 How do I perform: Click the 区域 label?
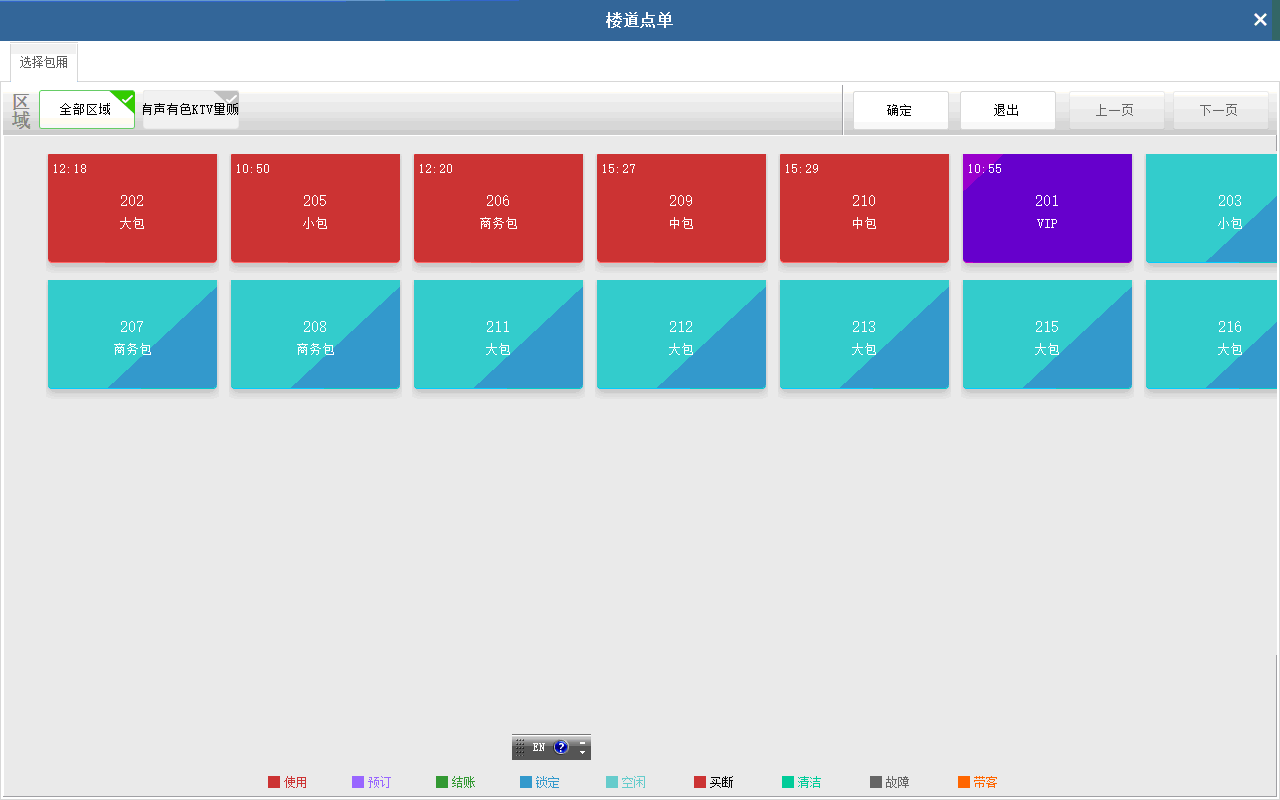(21, 111)
